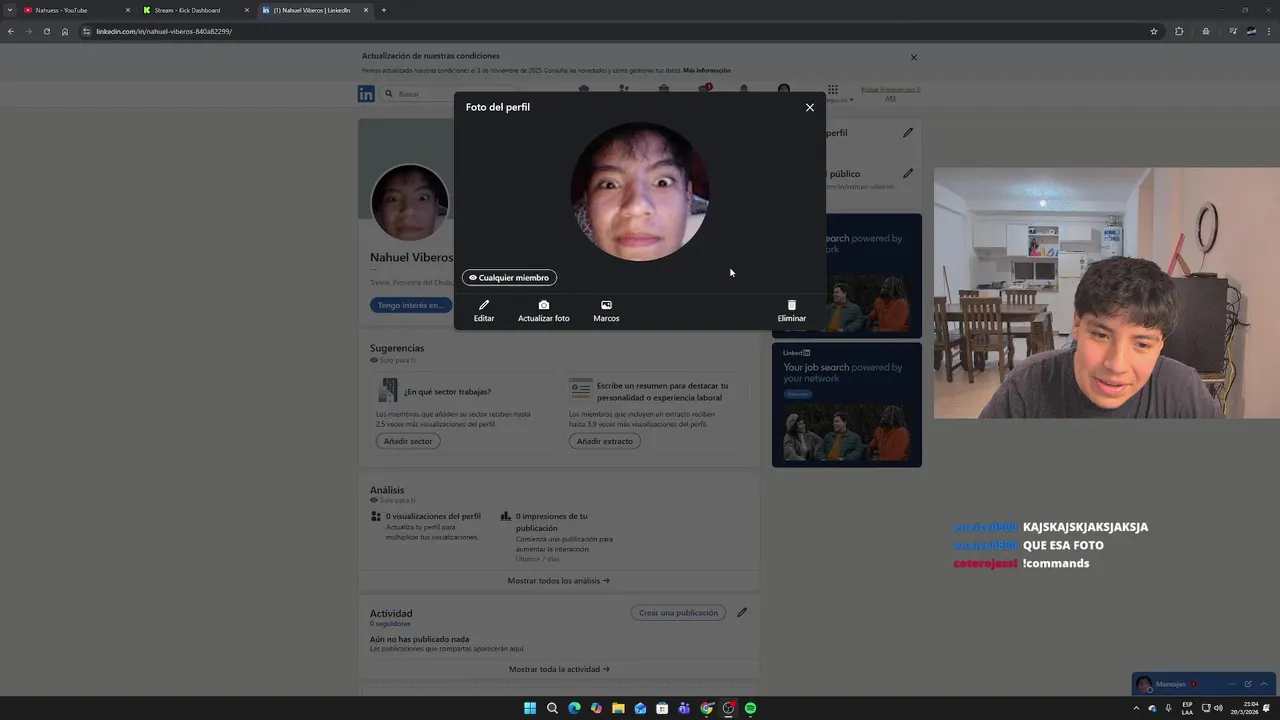Click 0 visualizaciones del perfil
The image size is (1280, 720).
coord(433,516)
